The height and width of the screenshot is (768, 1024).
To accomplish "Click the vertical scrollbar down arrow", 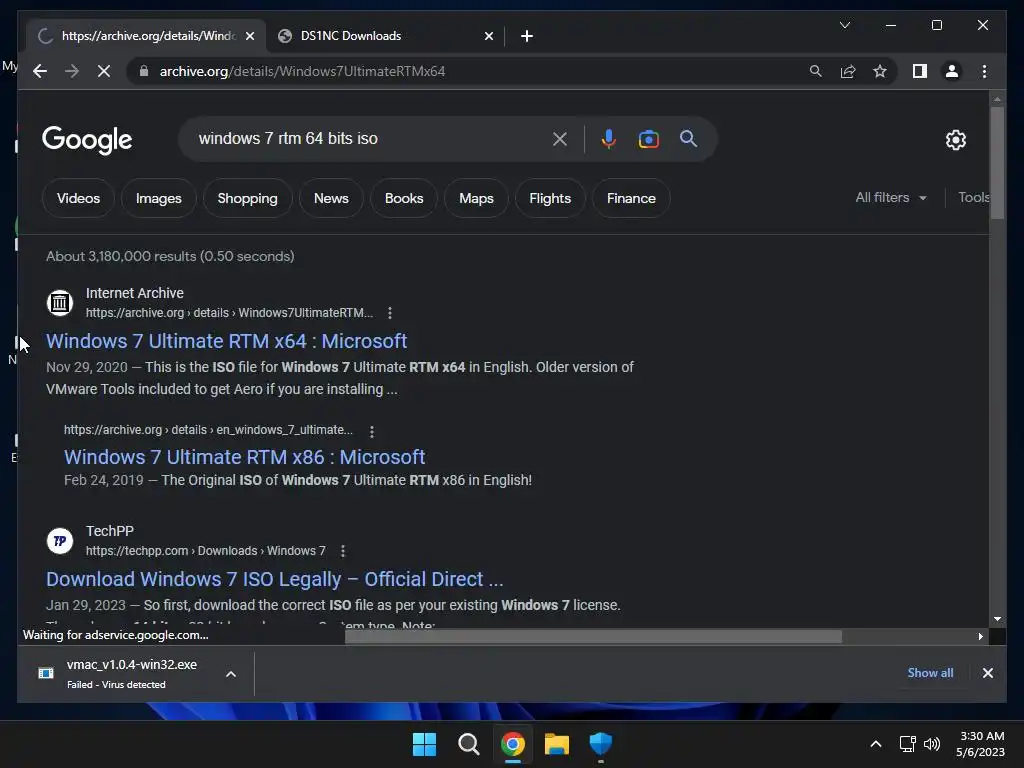I will pos(997,618).
